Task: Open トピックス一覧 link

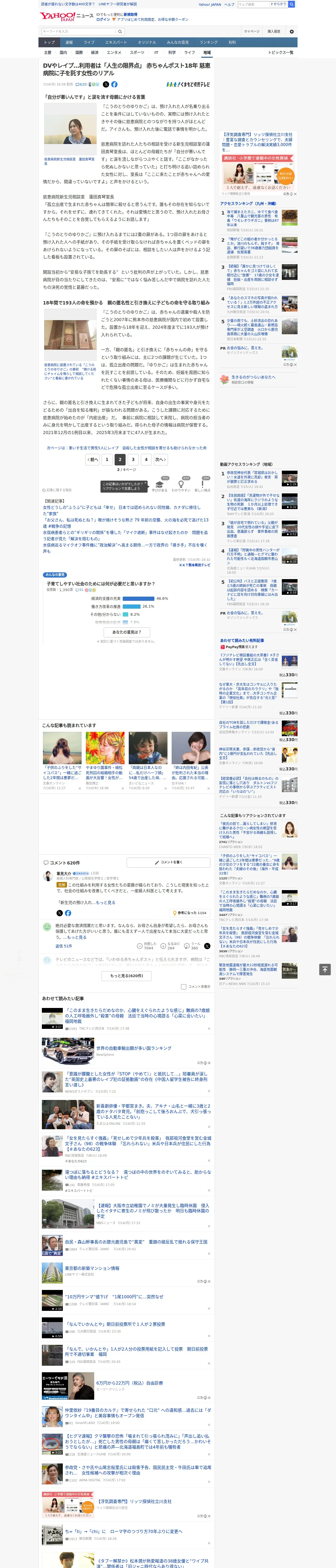Action: (x=281, y=52)
